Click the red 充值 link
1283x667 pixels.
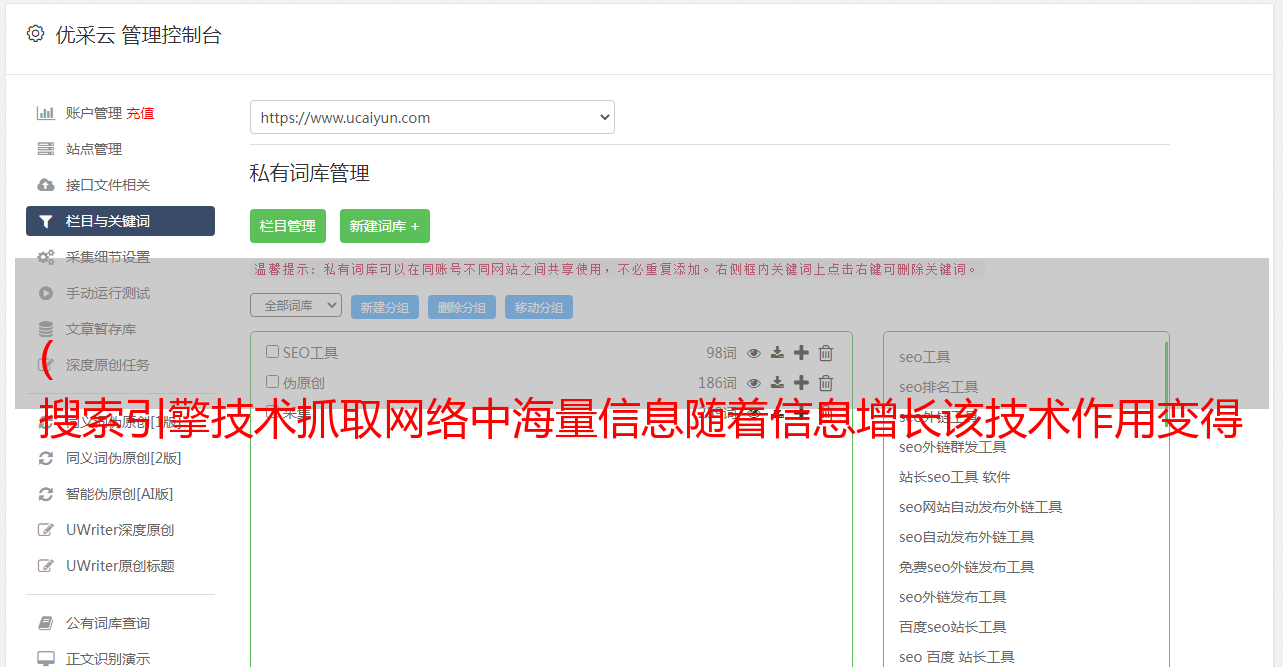pos(140,113)
